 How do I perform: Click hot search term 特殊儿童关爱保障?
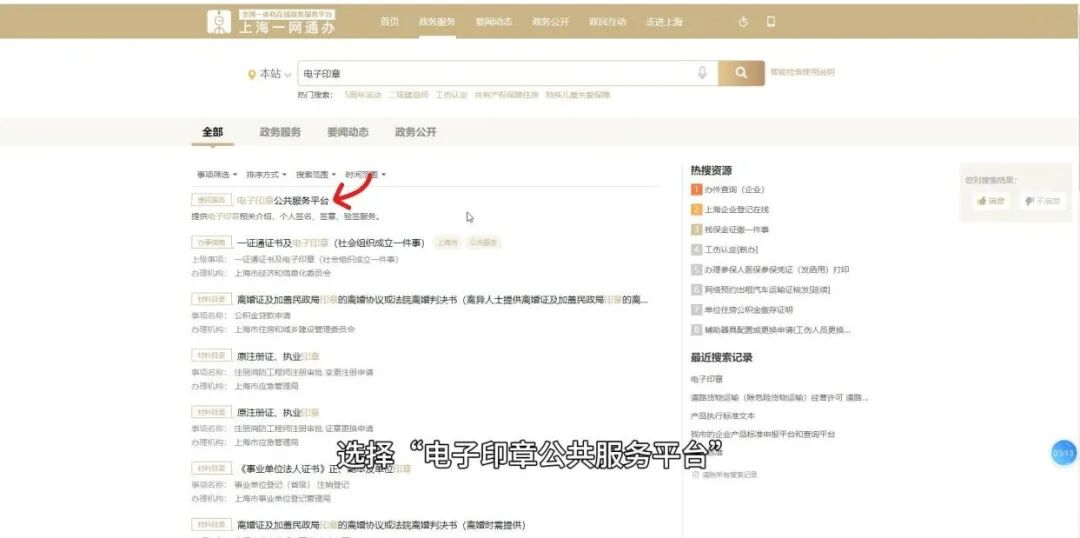coord(578,95)
